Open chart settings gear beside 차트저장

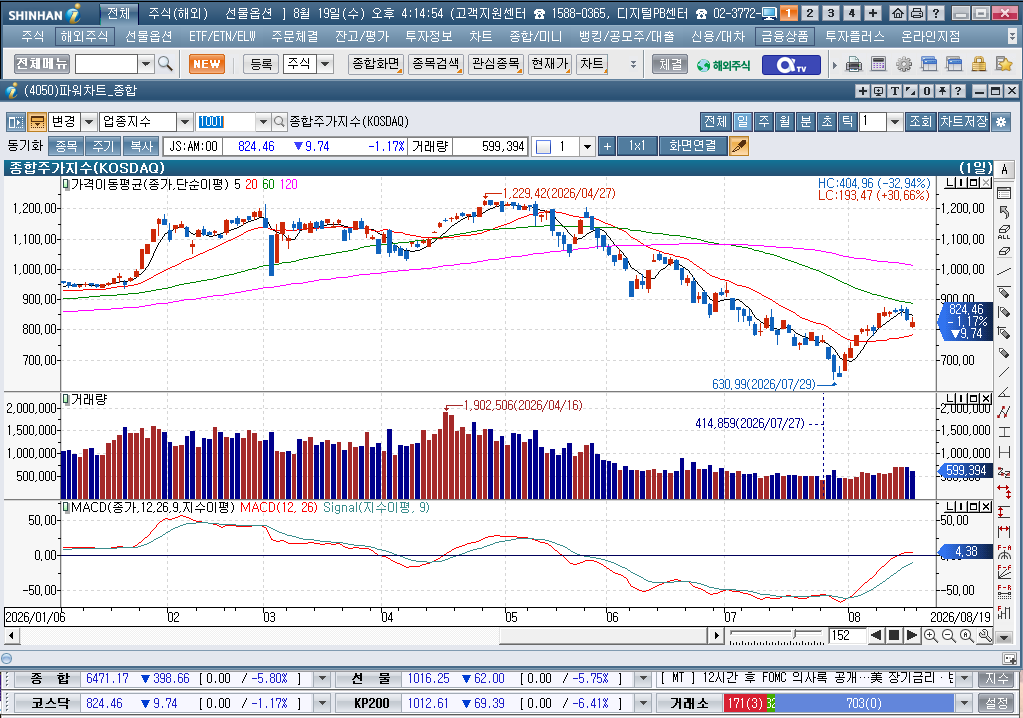click(1001, 122)
